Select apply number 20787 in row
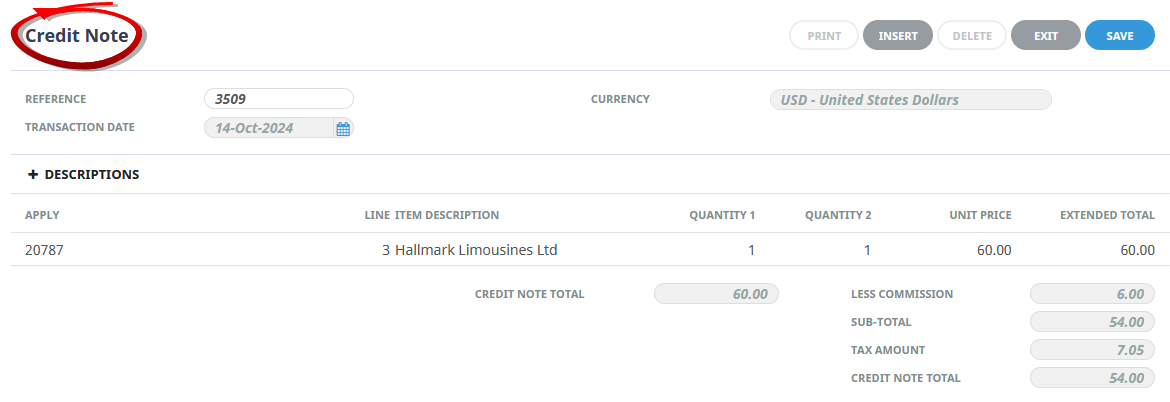 pyautogui.click(x=44, y=250)
